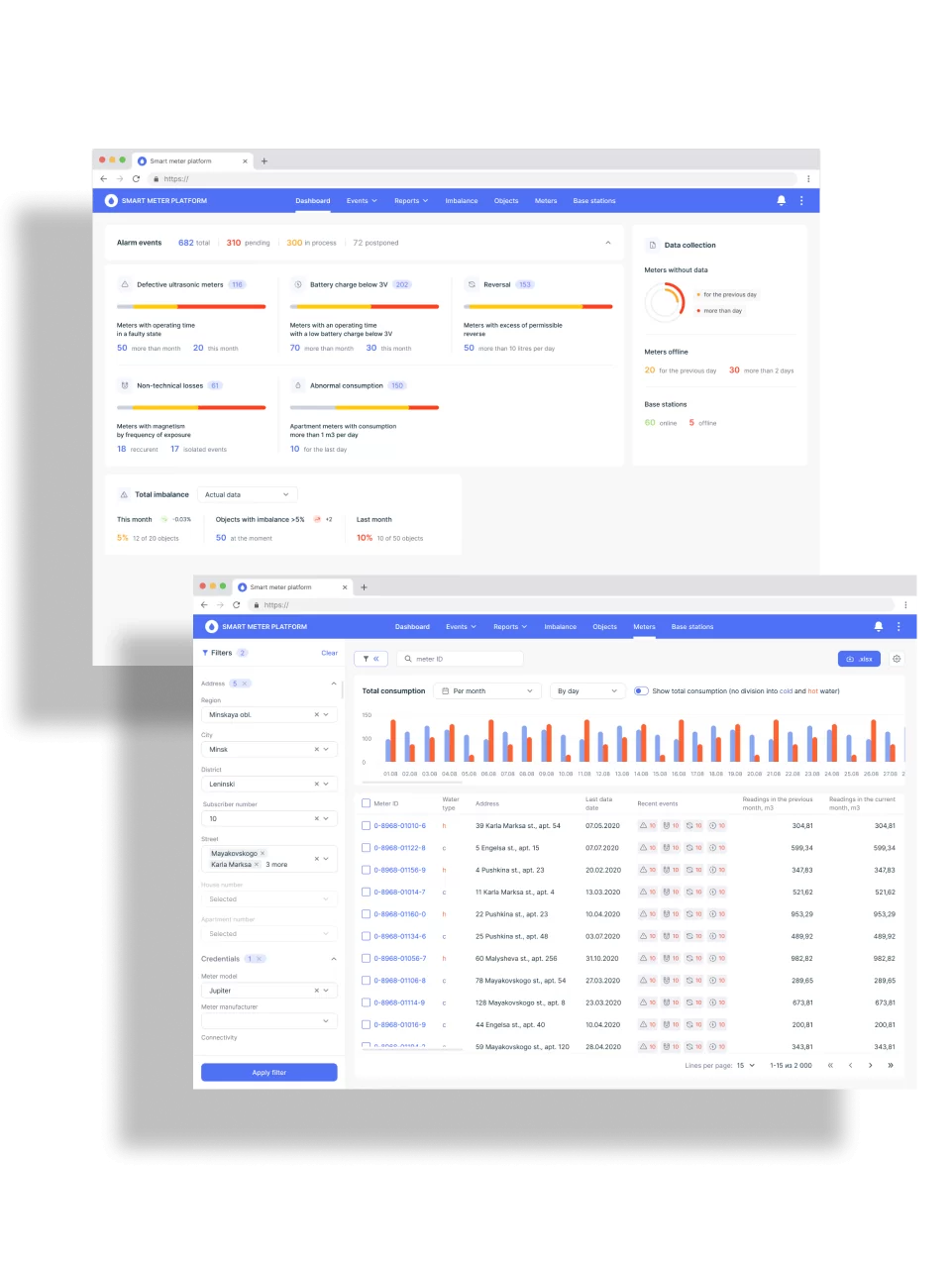Jump to the last page of results

[x=891, y=1065]
